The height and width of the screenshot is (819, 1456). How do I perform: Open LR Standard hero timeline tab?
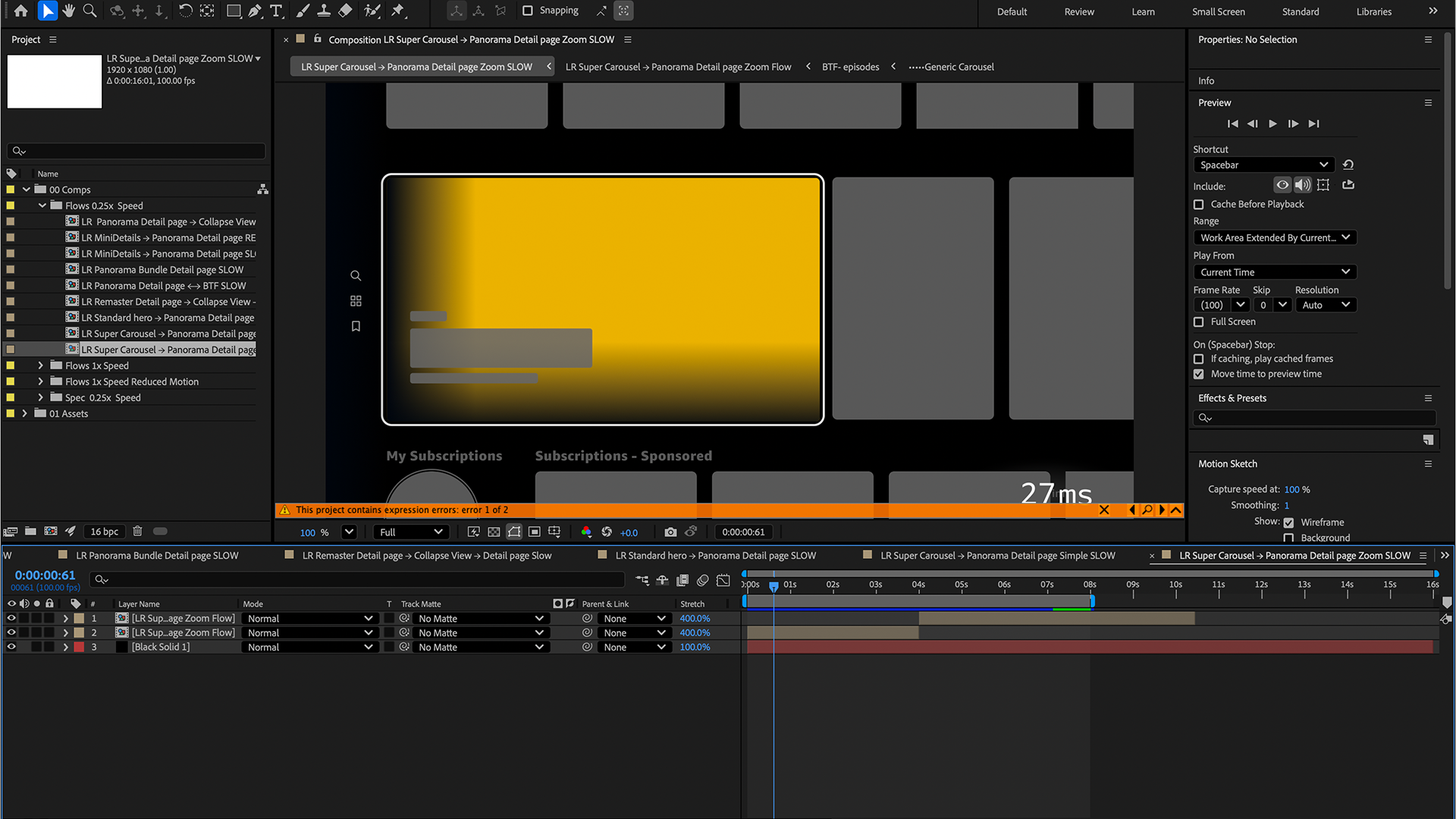715,556
